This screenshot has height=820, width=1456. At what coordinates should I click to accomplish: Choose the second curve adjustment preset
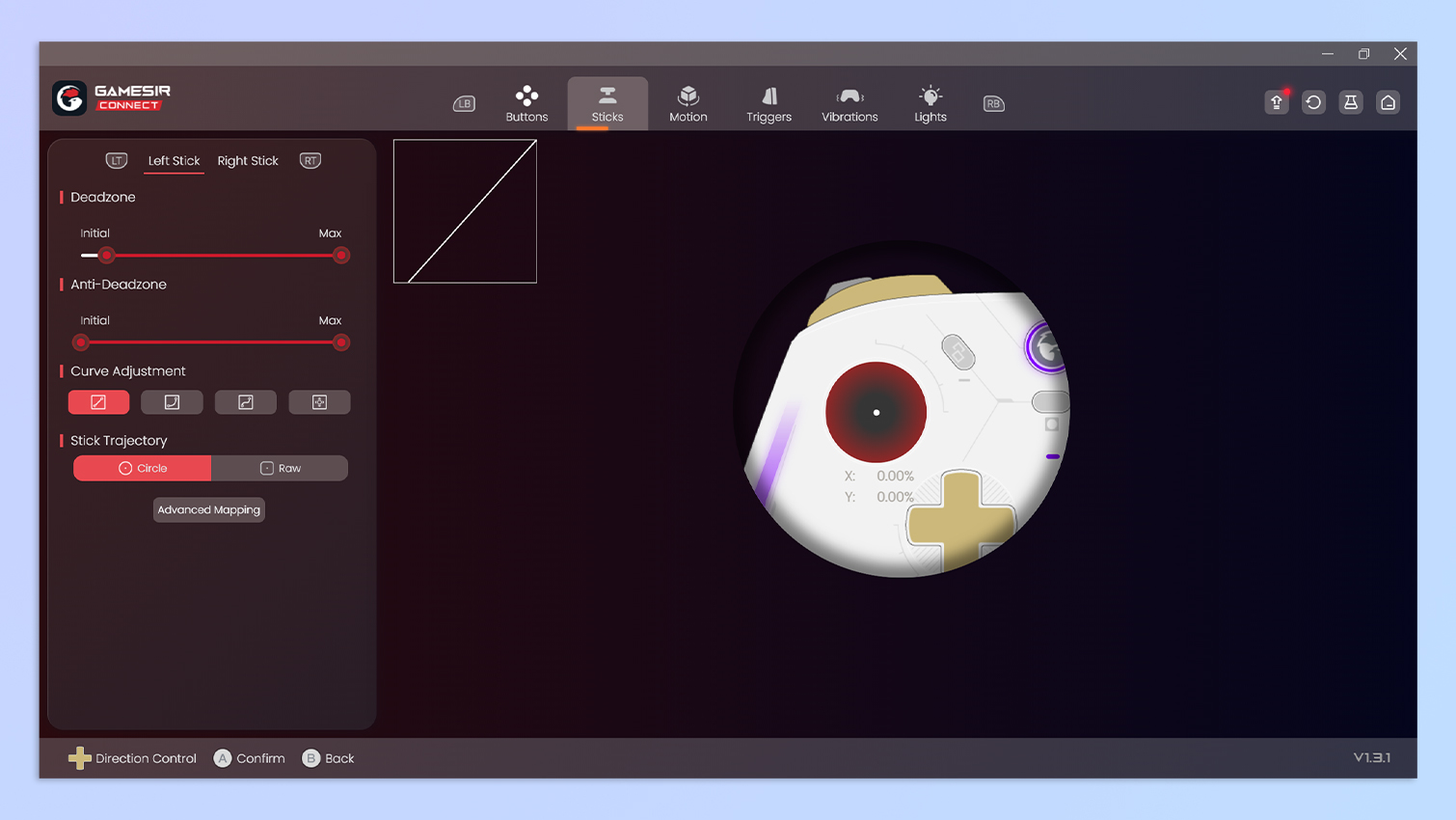[x=172, y=402]
